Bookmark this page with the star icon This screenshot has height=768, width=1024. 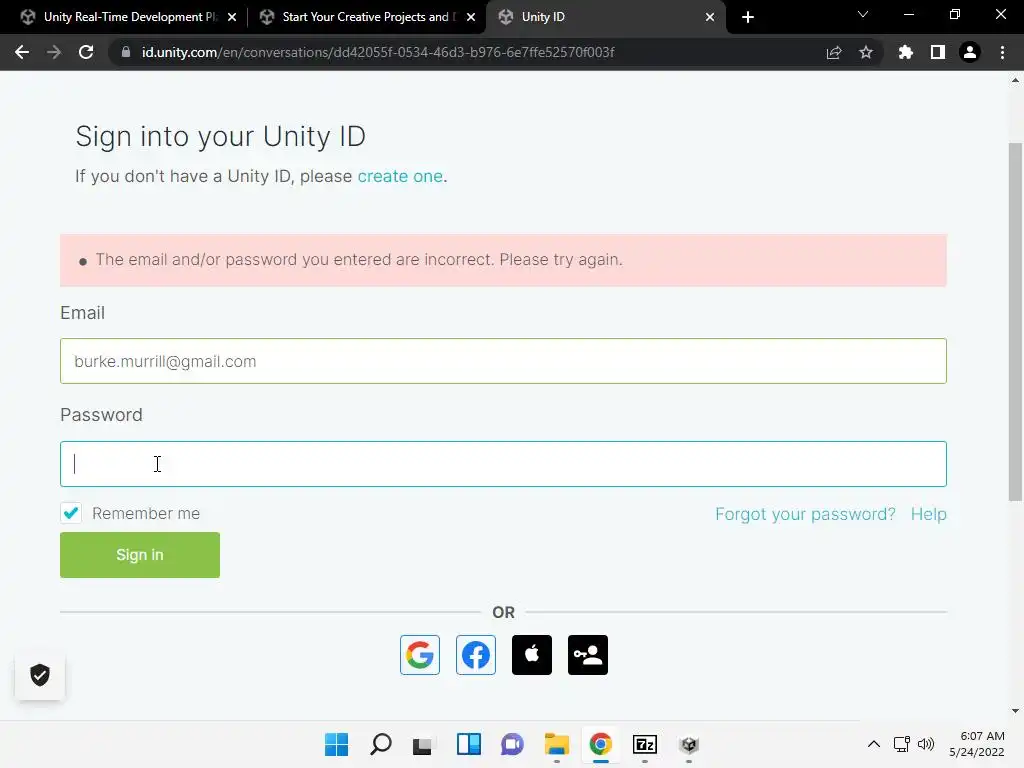(x=866, y=52)
